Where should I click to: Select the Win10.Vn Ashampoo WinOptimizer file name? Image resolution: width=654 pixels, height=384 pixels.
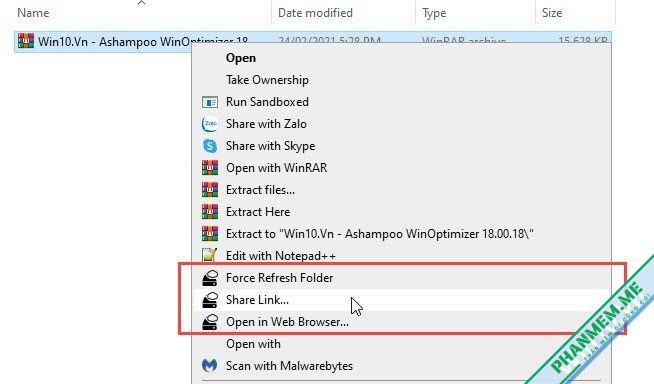pos(143,42)
